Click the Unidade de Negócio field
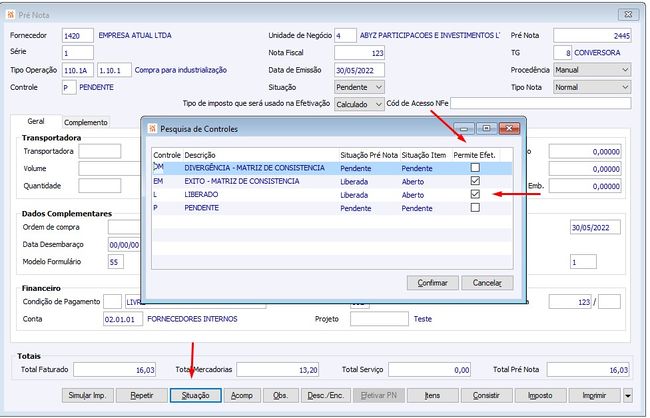Image resolution: width=650 pixels, height=418 pixels. tap(345, 36)
